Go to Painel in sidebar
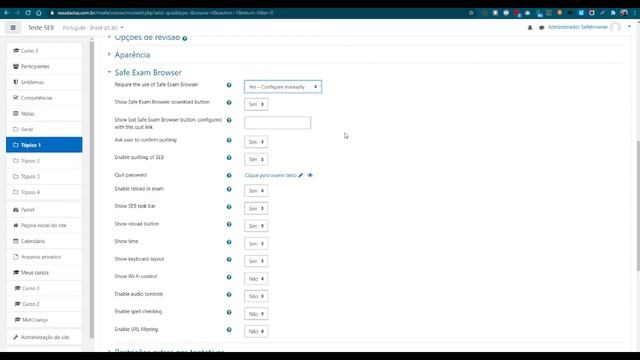The image size is (640, 360). (x=44, y=209)
